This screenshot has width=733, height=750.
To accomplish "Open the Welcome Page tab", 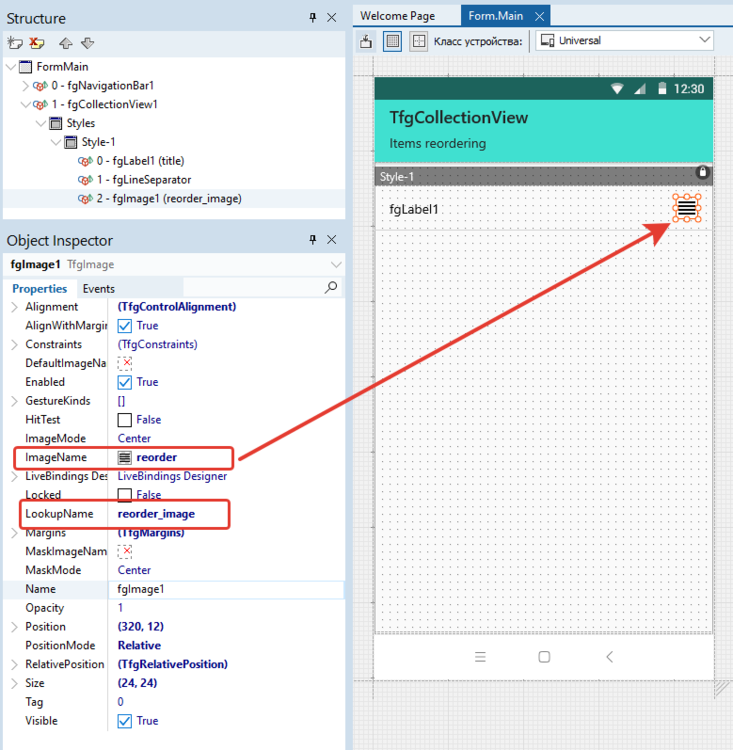I will point(397,16).
